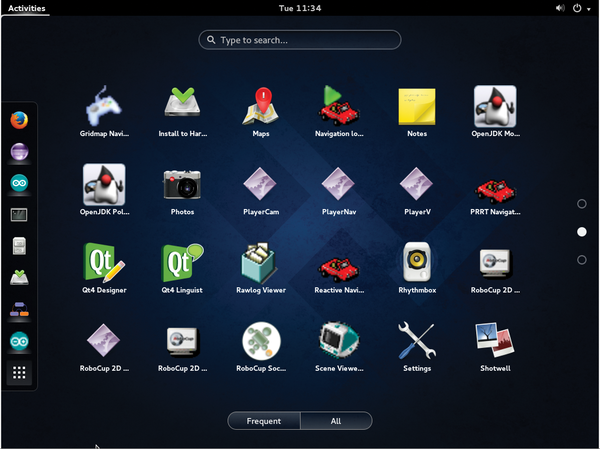Open the Maps application

coord(261,111)
